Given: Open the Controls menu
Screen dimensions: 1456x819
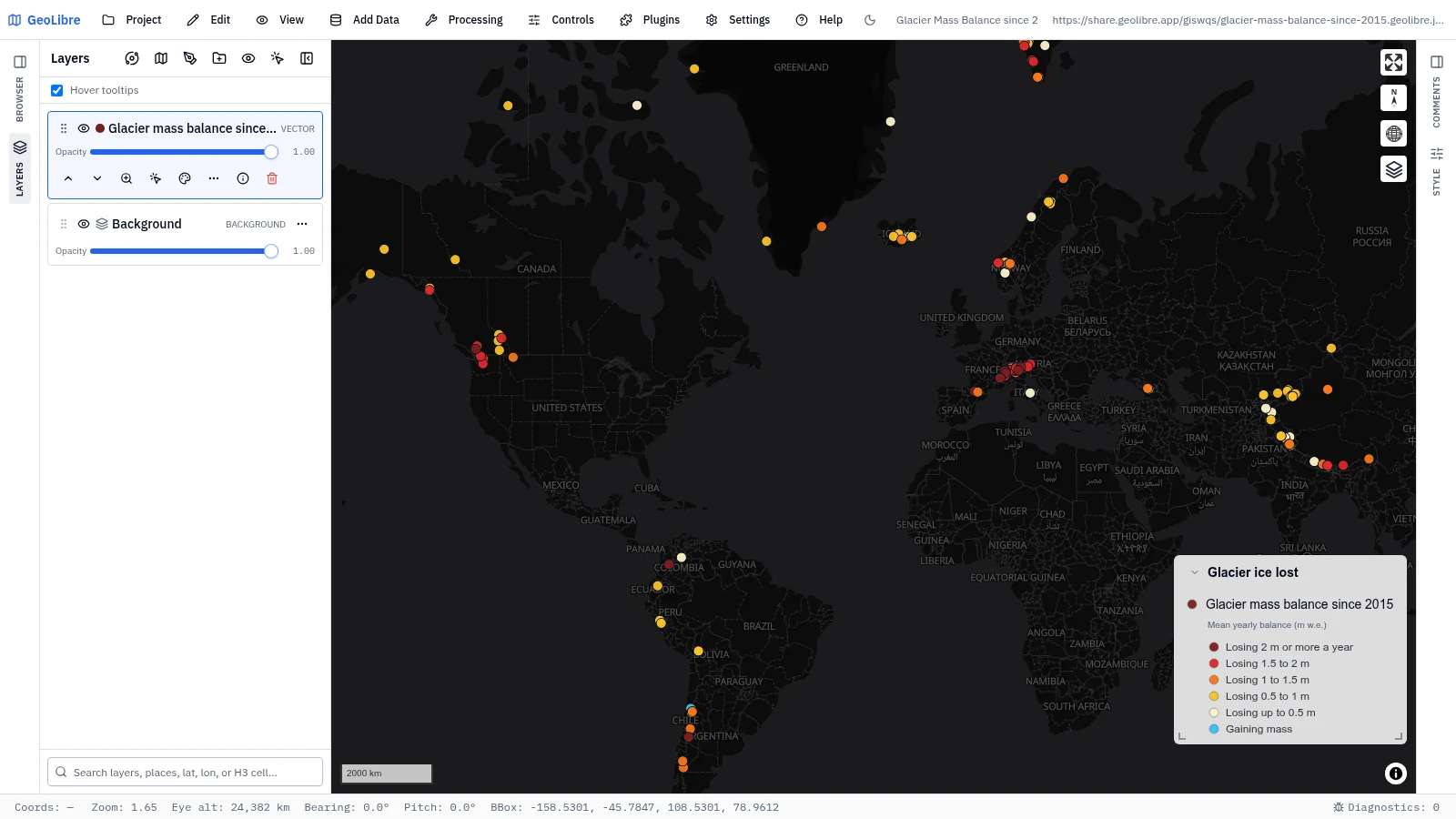Looking at the screenshot, I should (561, 19).
